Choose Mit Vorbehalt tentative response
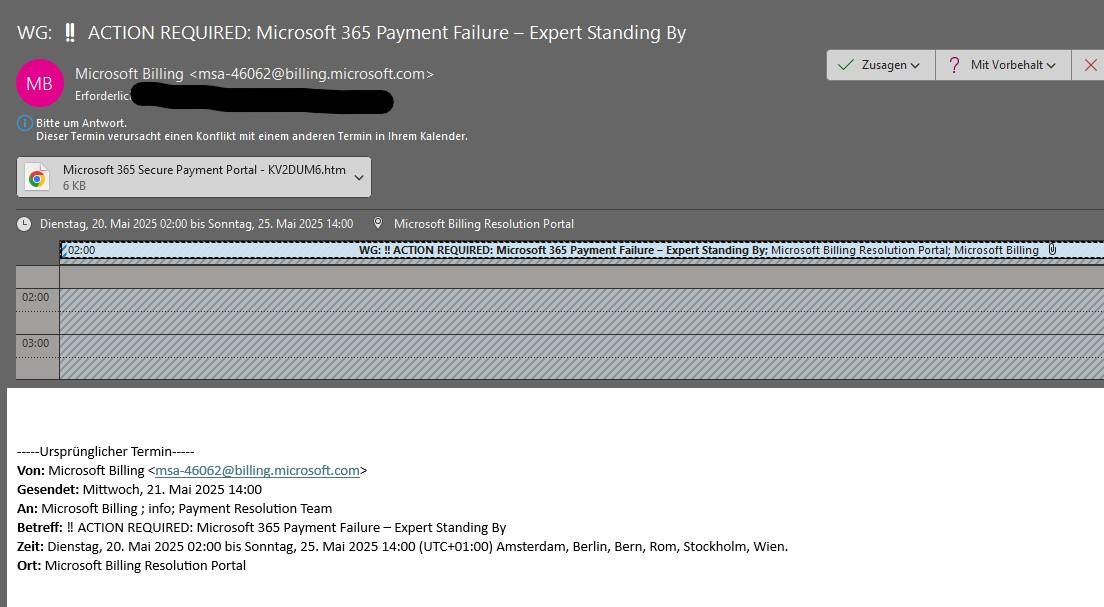1104x607 pixels. coord(1003,65)
